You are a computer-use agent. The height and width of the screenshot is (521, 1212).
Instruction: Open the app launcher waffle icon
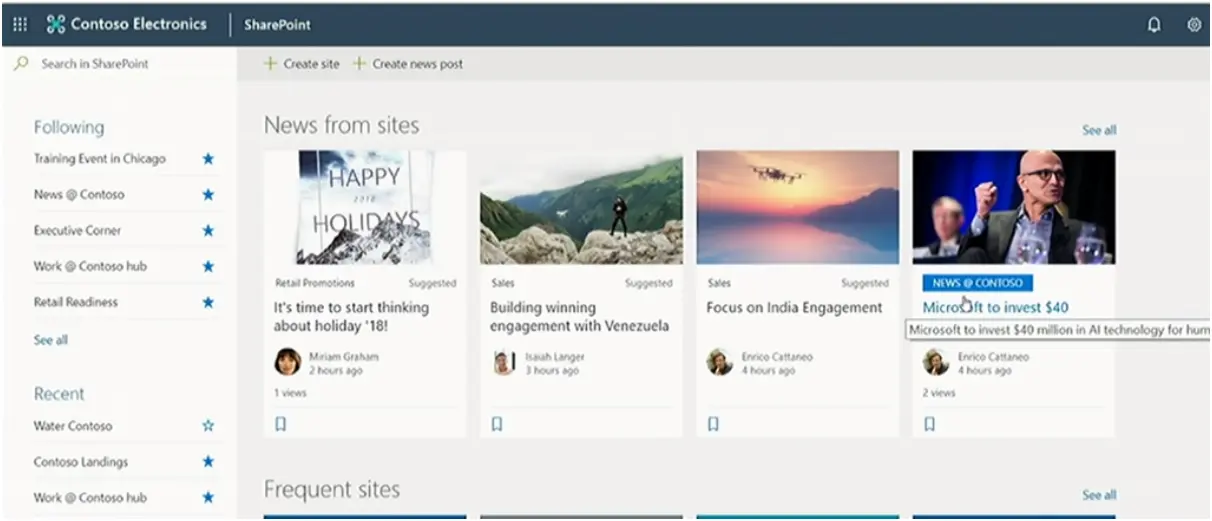tap(20, 25)
